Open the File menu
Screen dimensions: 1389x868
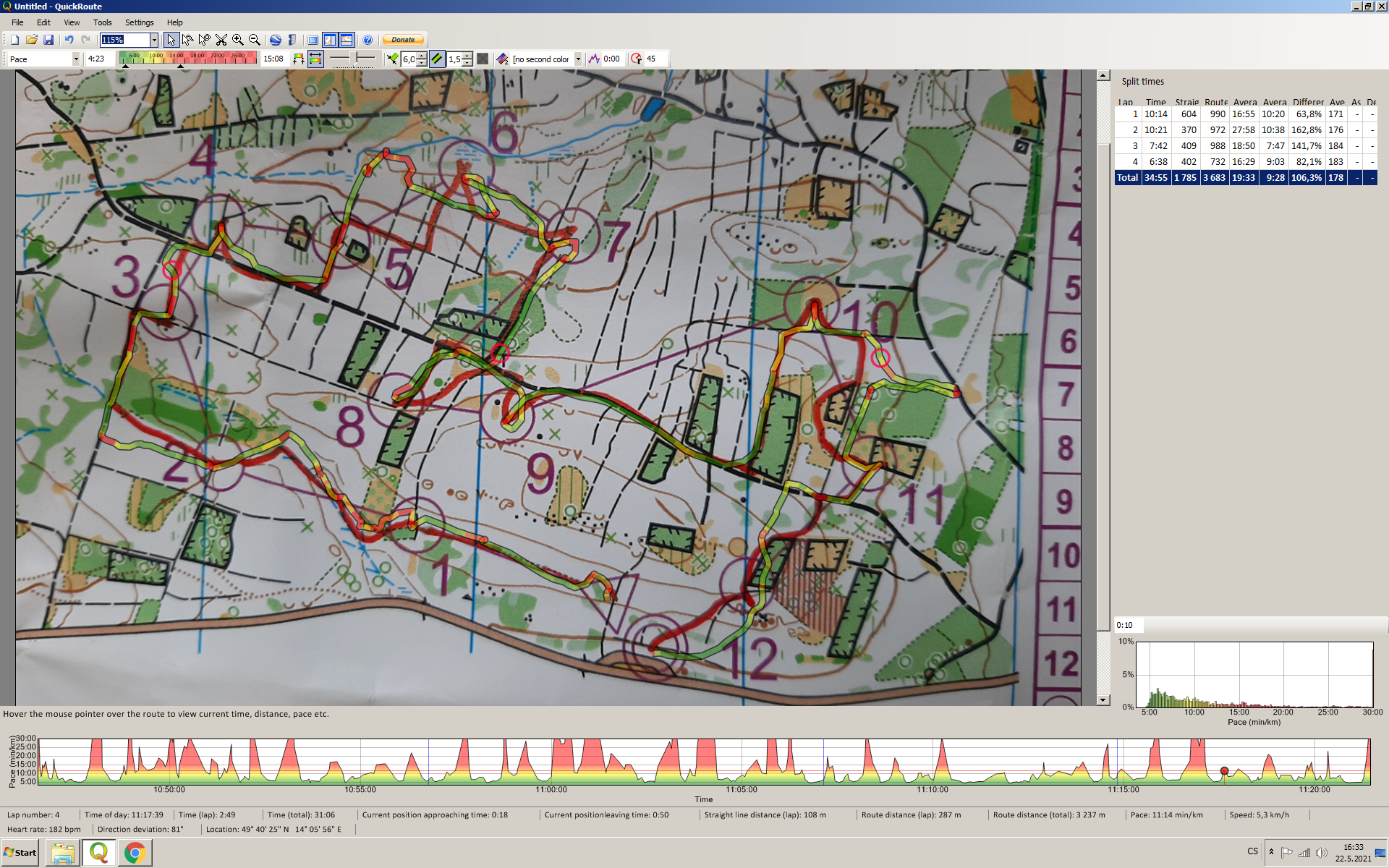pos(17,22)
